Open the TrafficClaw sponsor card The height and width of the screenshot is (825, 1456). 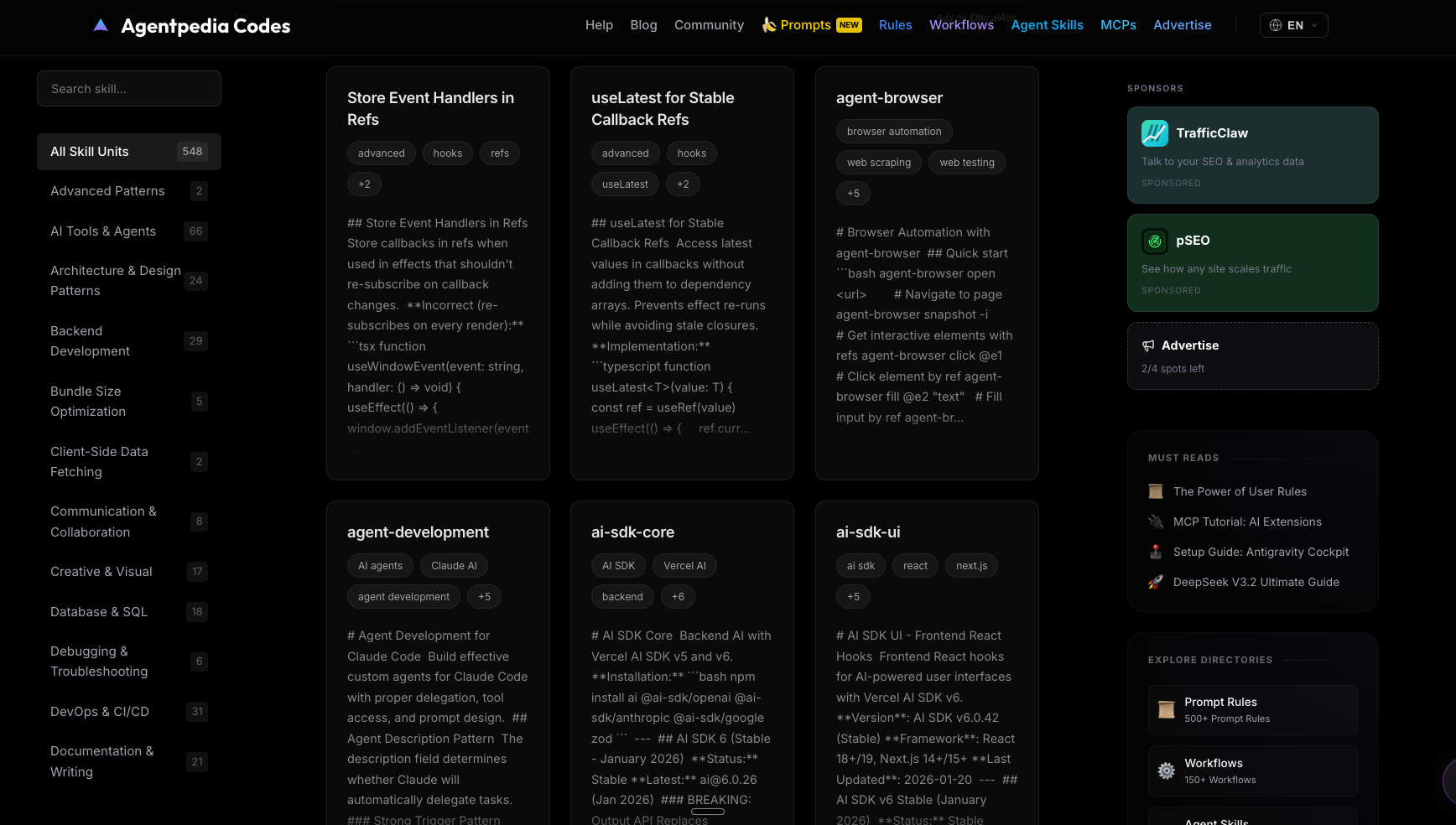1253,155
